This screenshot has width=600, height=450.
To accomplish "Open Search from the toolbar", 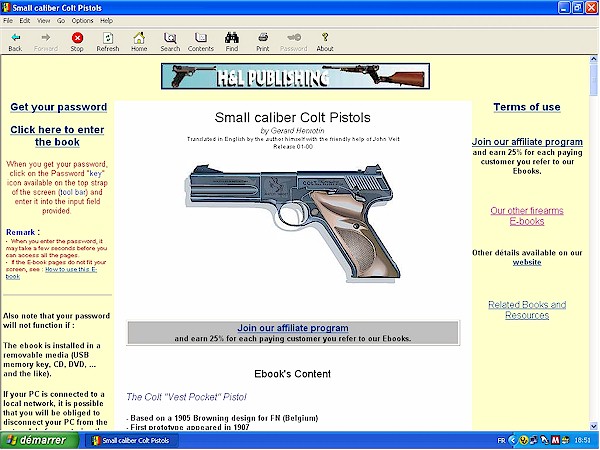I will point(170,38).
